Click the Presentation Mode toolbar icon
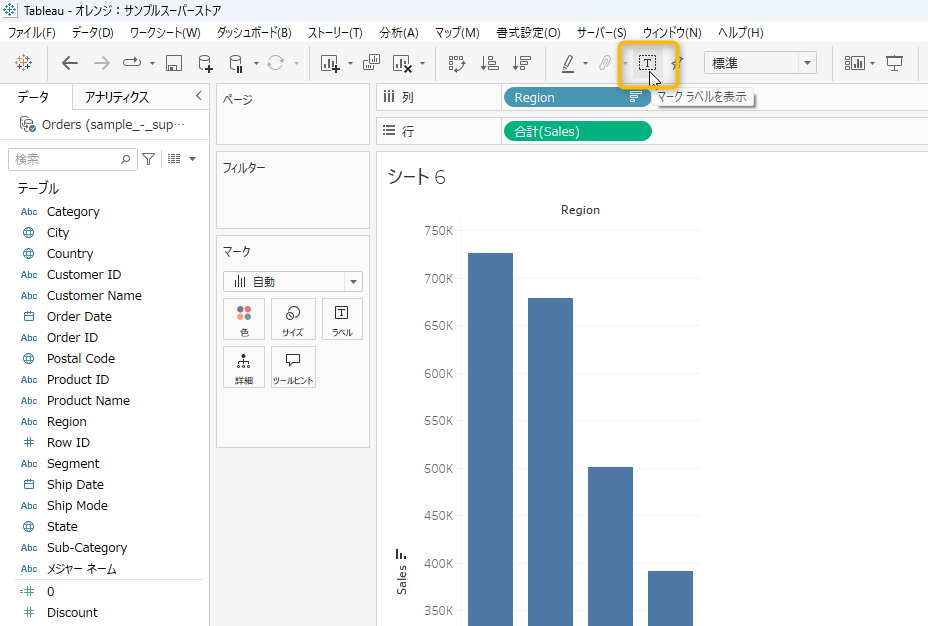Screen dimensions: 928x626 894,63
